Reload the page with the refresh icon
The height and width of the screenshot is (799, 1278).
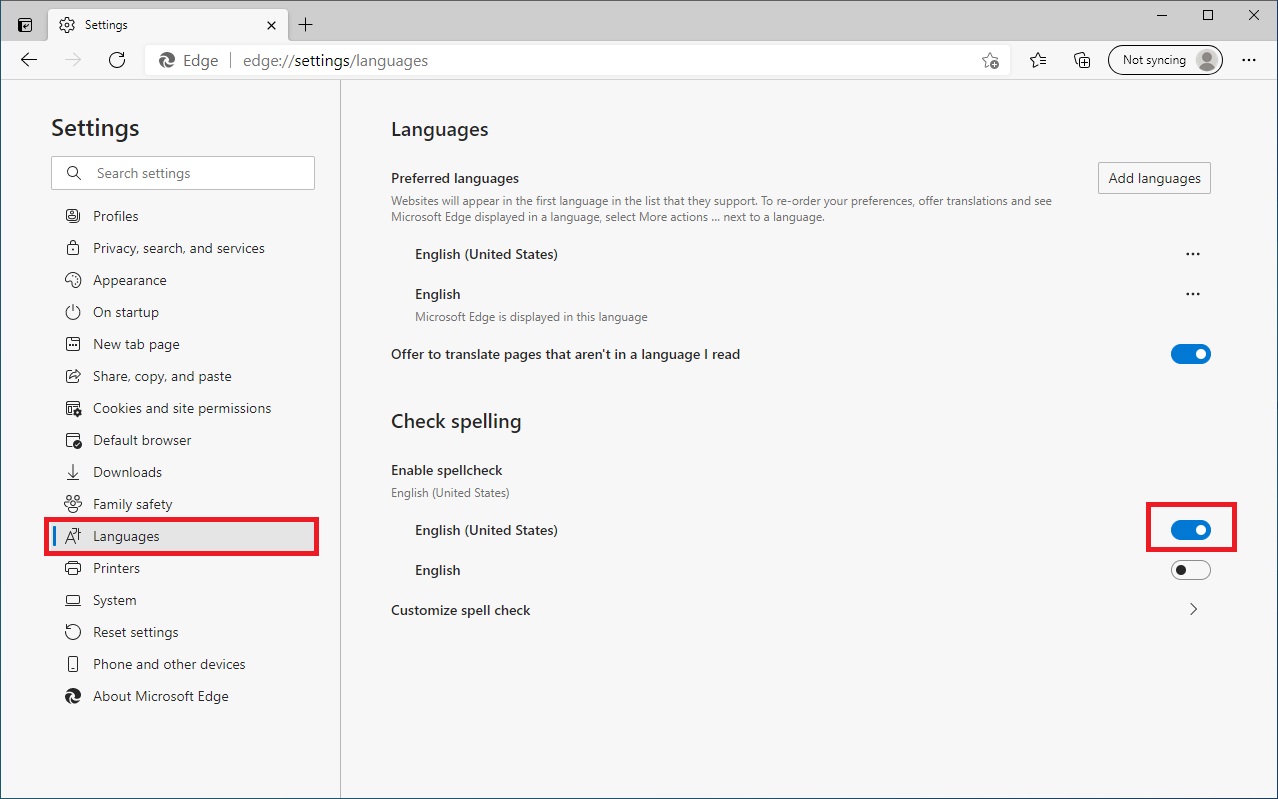tap(117, 59)
